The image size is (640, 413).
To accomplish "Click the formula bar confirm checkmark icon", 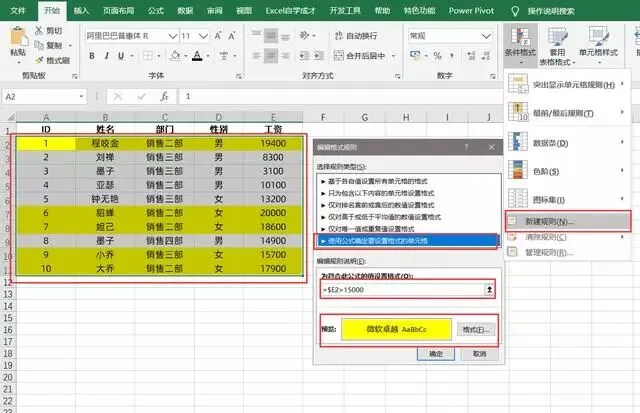I will (142, 96).
